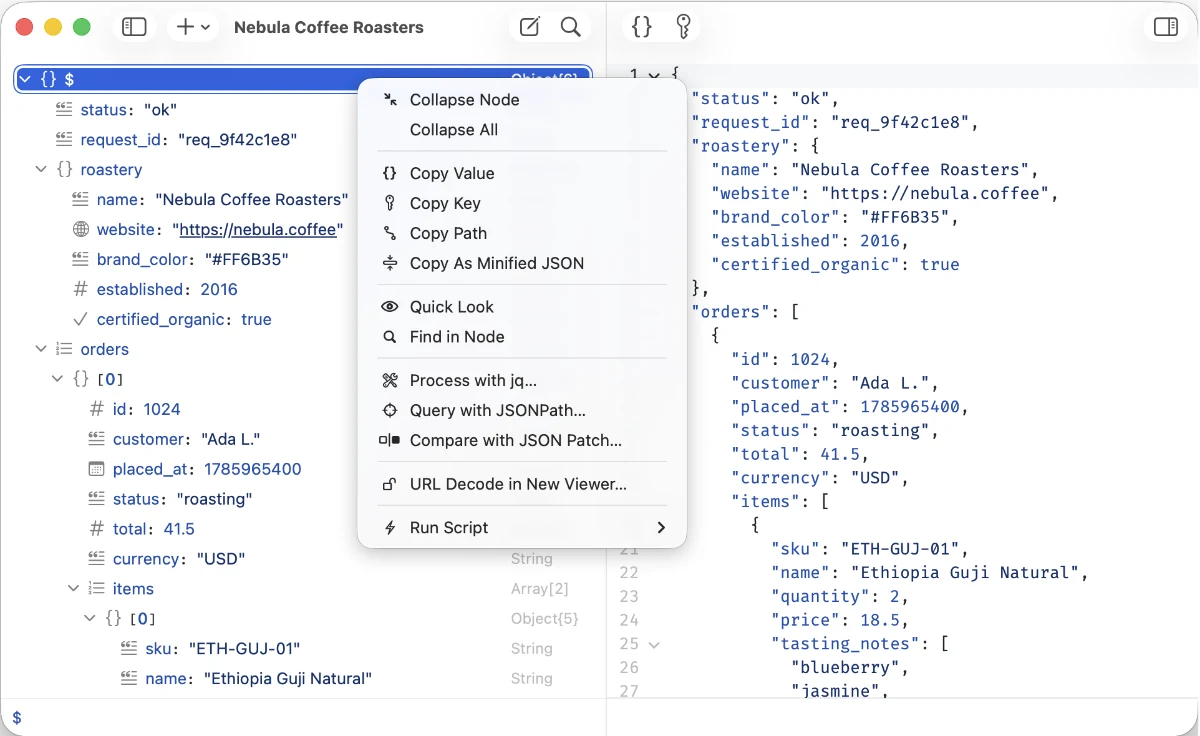Toggle the left sidebar panel icon
This screenshot has height=736, width=1200.
pyautogui.click(x=134, y=27)
